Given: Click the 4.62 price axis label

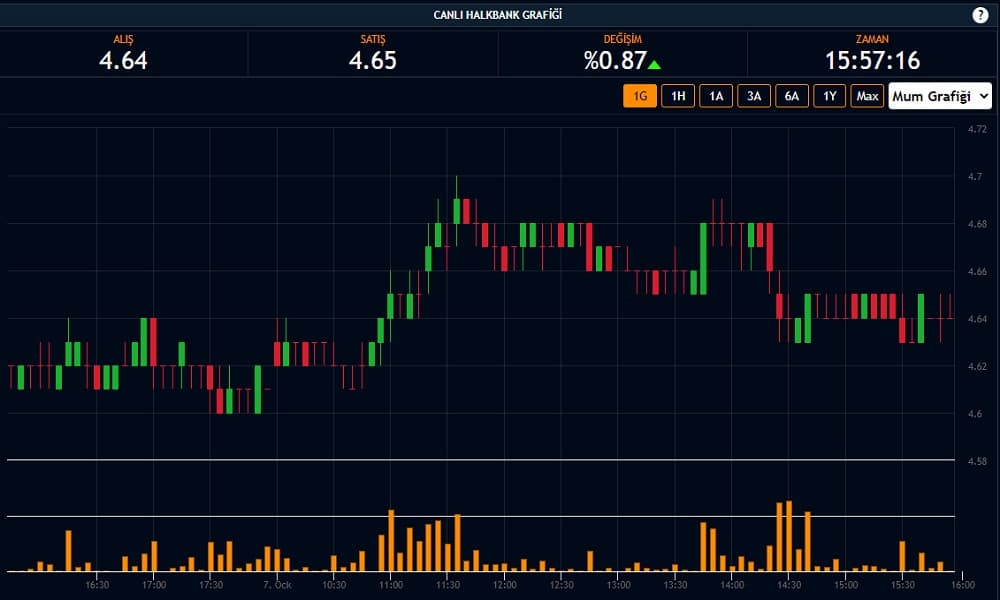Looking at the screenshot, I should coord(977,367).
